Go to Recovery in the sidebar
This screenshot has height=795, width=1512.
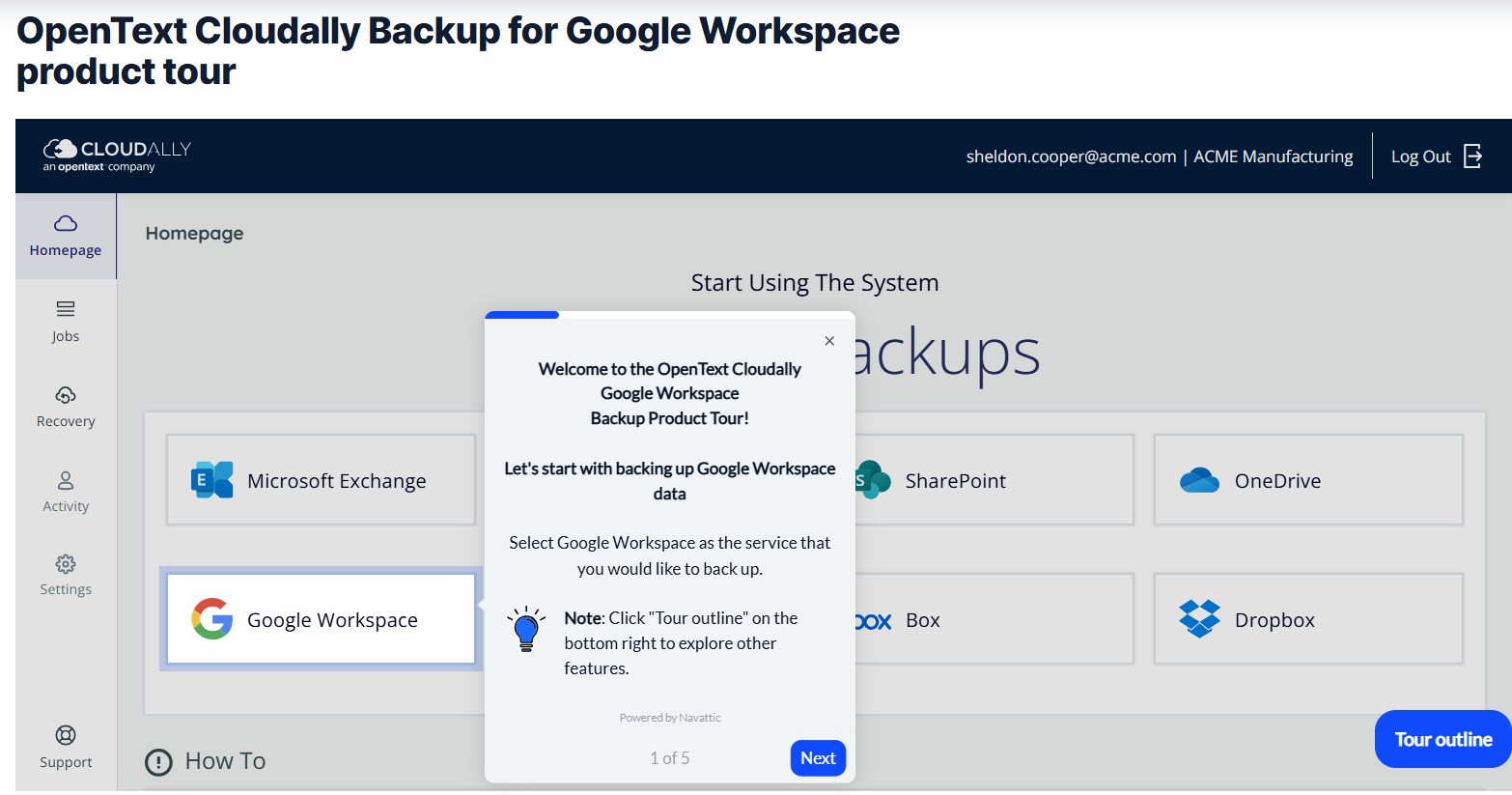pos(66,407)
